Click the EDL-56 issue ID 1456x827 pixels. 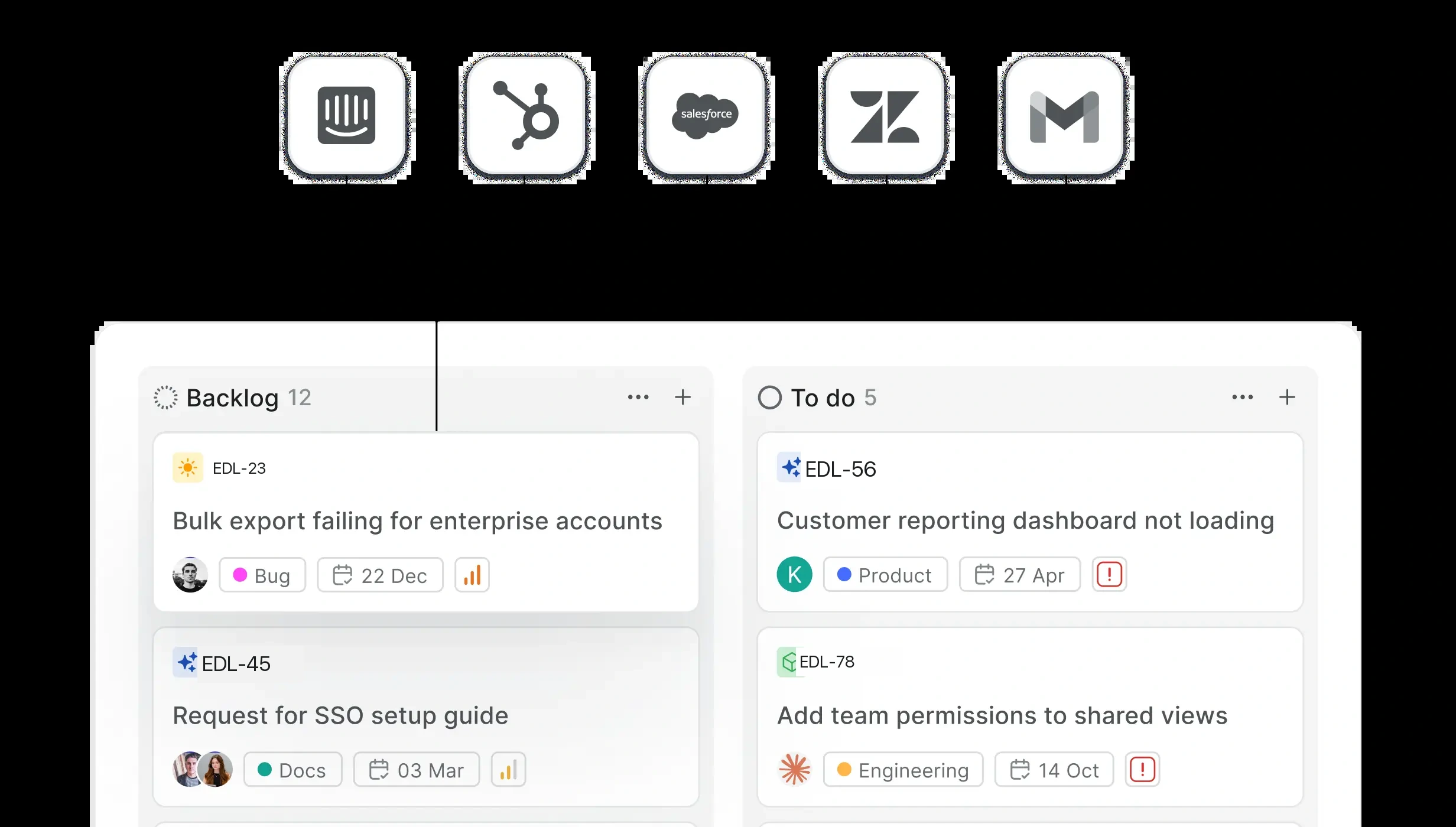point(841,469)
